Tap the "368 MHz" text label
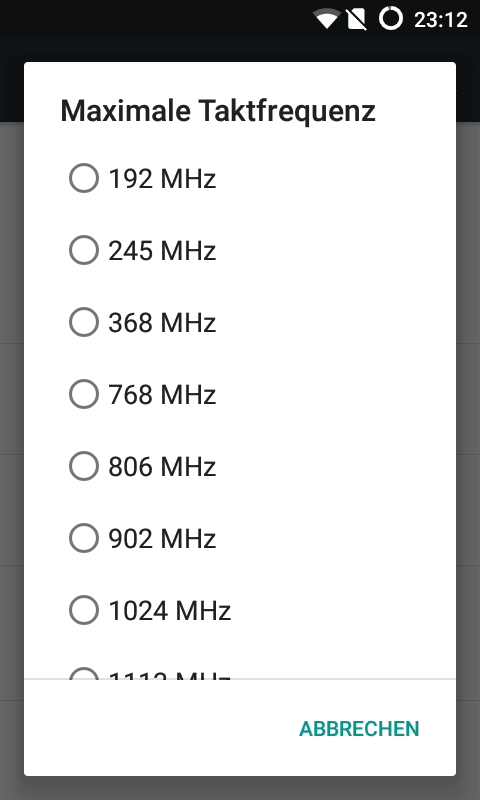This screenshot has height=800, width=480. pyautogui.click(x=162, y=322)
